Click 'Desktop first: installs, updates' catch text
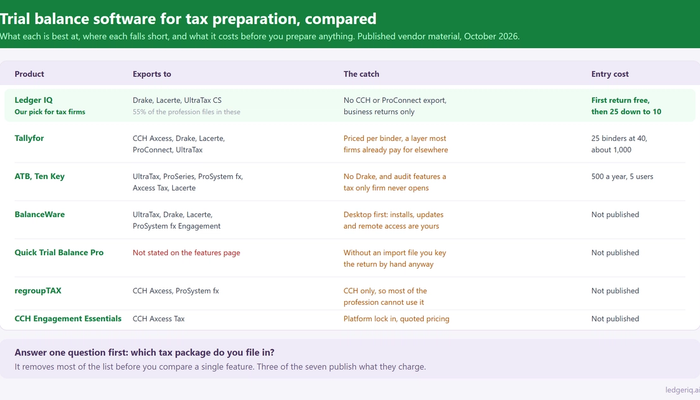The image size is (700, 400). (x=393, y=220)
